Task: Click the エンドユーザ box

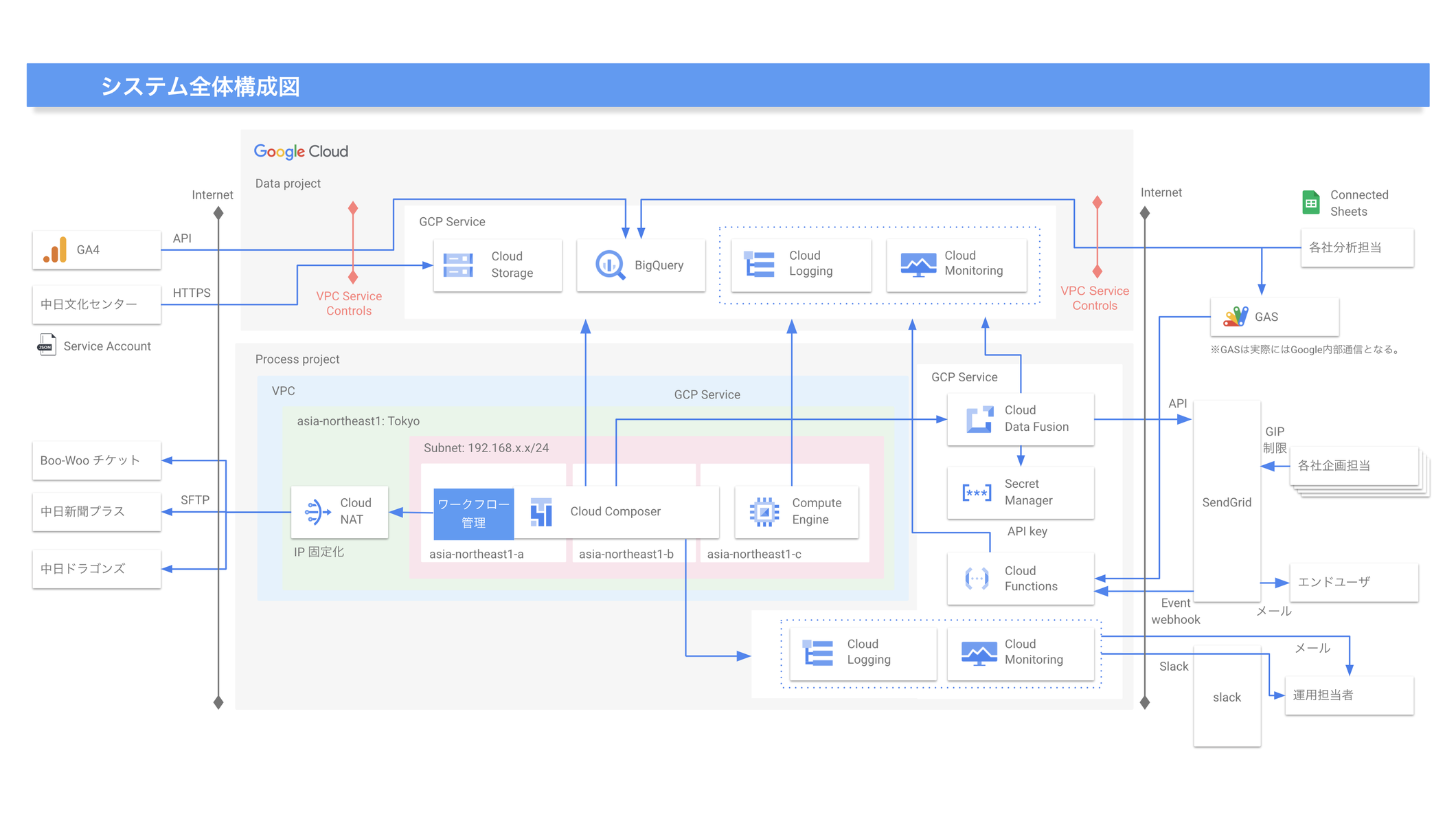Action: tap(1354, 582)
